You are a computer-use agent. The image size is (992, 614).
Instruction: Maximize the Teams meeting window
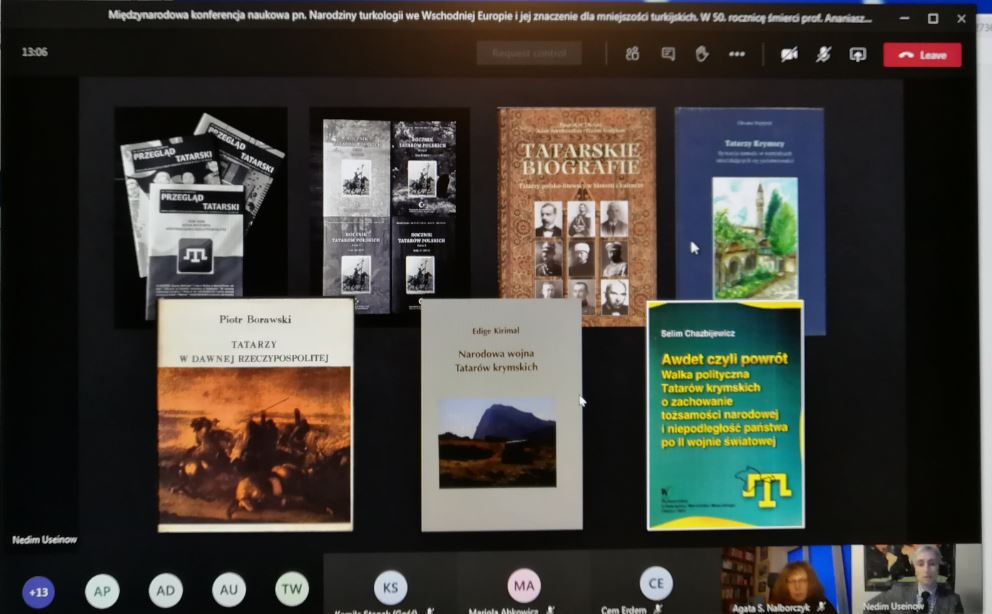[x=932, y=18]
